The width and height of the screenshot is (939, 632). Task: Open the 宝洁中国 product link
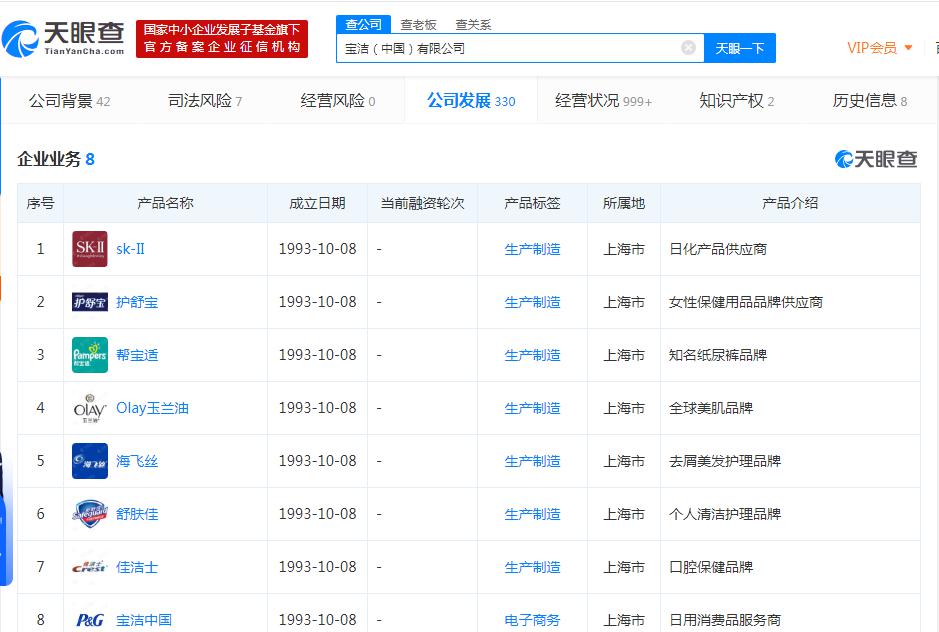tap(144, 620)
